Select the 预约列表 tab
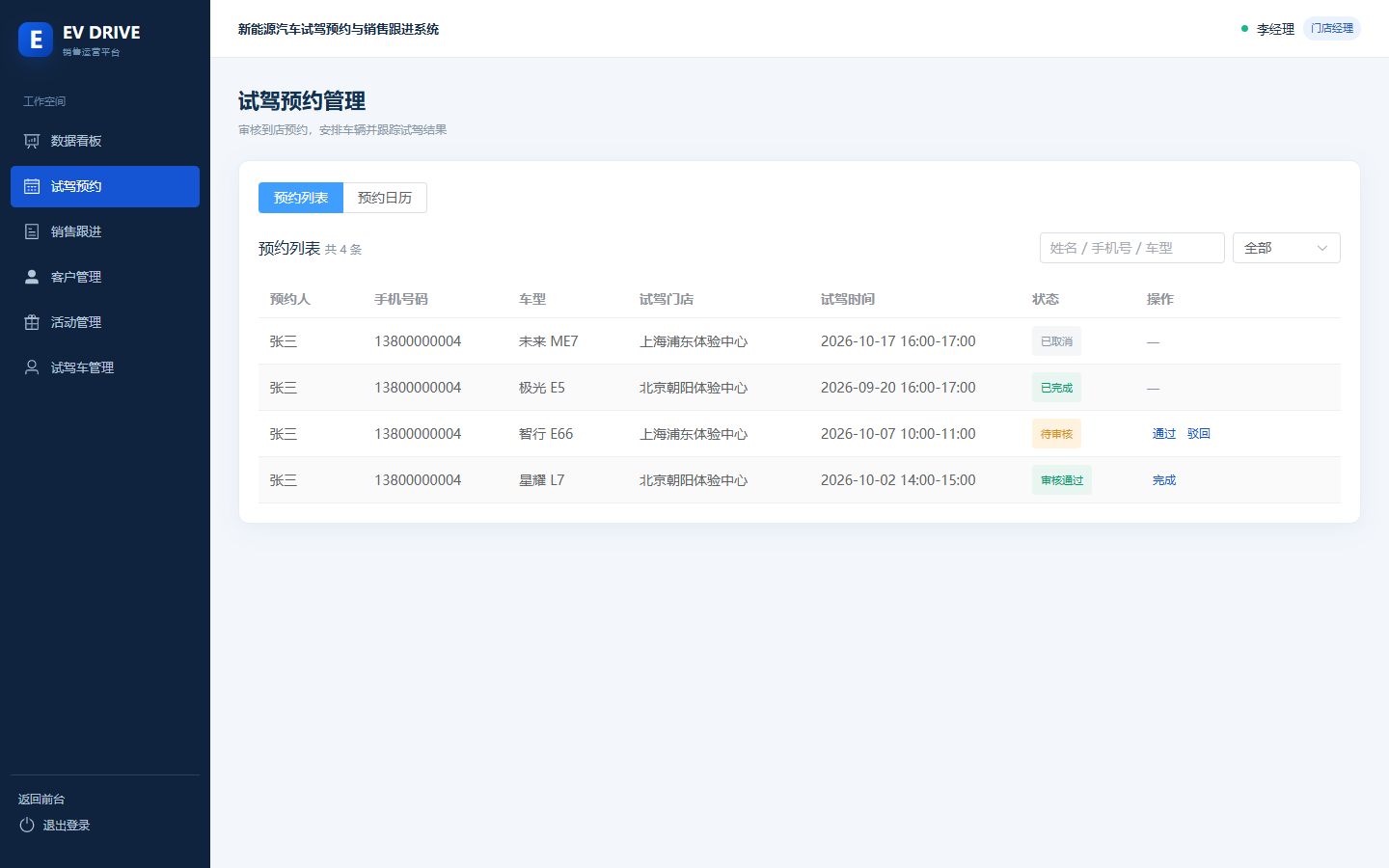The height and width of the screenshot is (868, 1389). tap(301, 198)
